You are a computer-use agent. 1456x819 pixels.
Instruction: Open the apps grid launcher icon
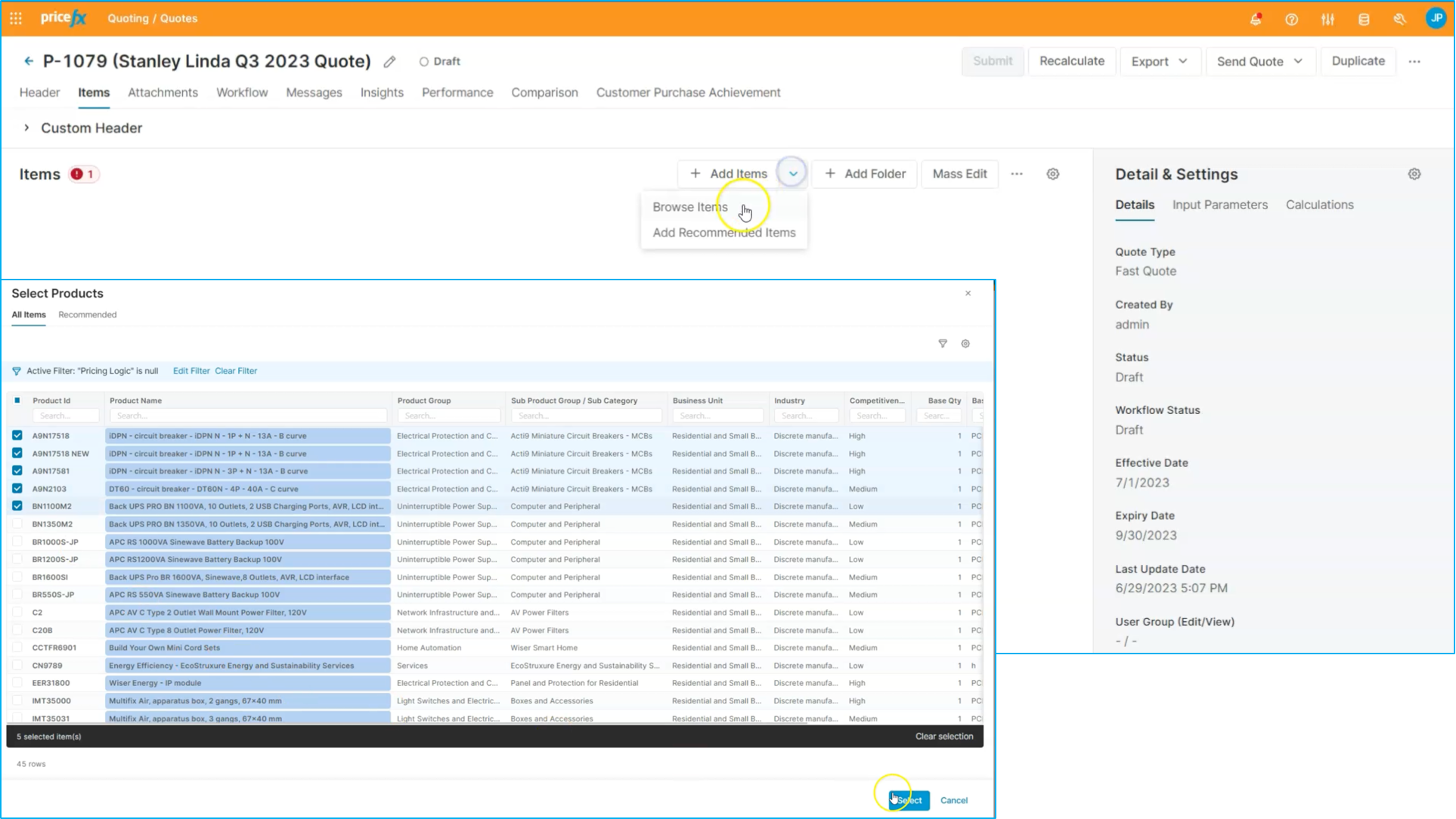coord(16,18)
